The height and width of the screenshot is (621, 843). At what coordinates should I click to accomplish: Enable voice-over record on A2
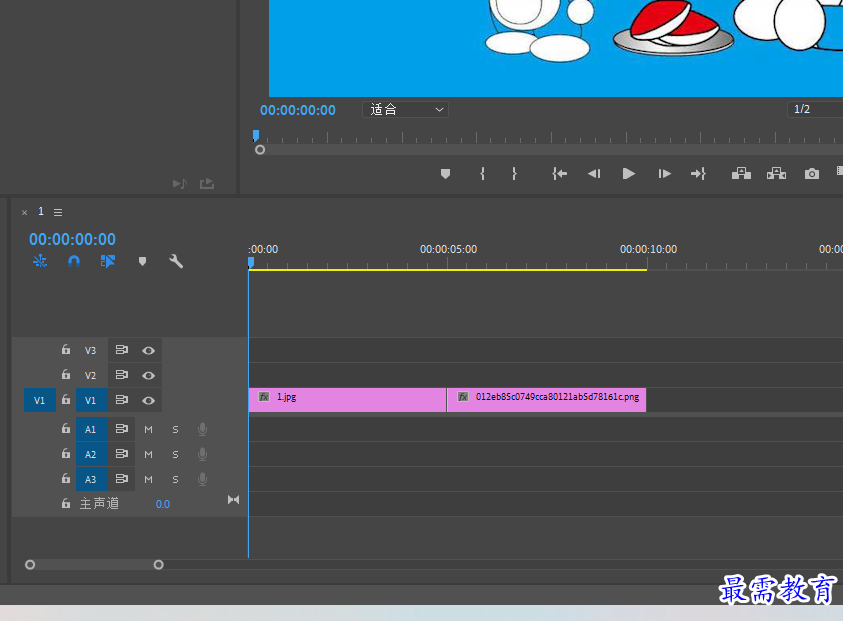(x=203, y=454)
